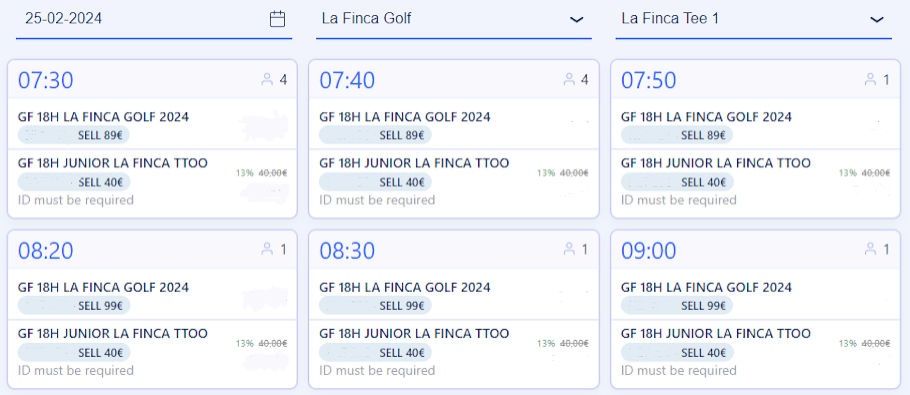Click SELL 40€ junior rate at 08:20
Image resolution: width=910 pixels, height=395 pixels.
[x=74, y=353]
